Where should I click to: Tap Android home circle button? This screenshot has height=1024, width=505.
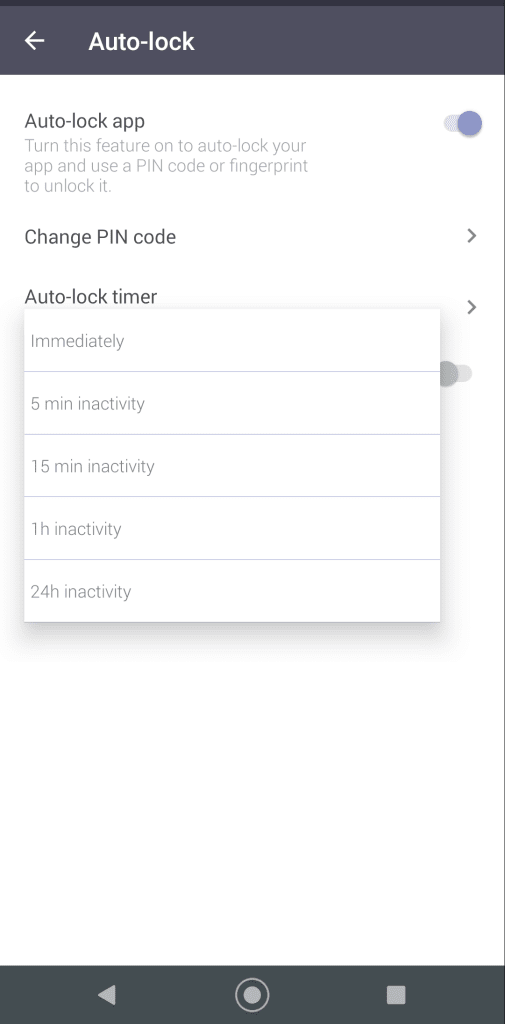click(x=252, y=995)
